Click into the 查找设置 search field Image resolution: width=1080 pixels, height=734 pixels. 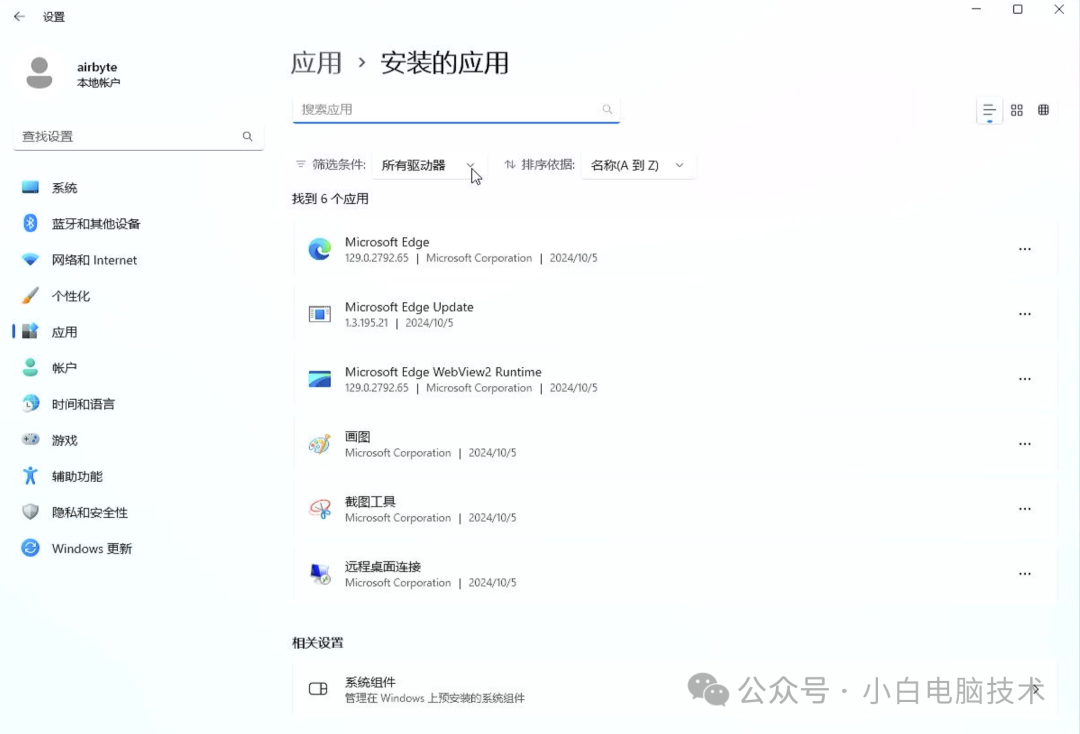138,136
